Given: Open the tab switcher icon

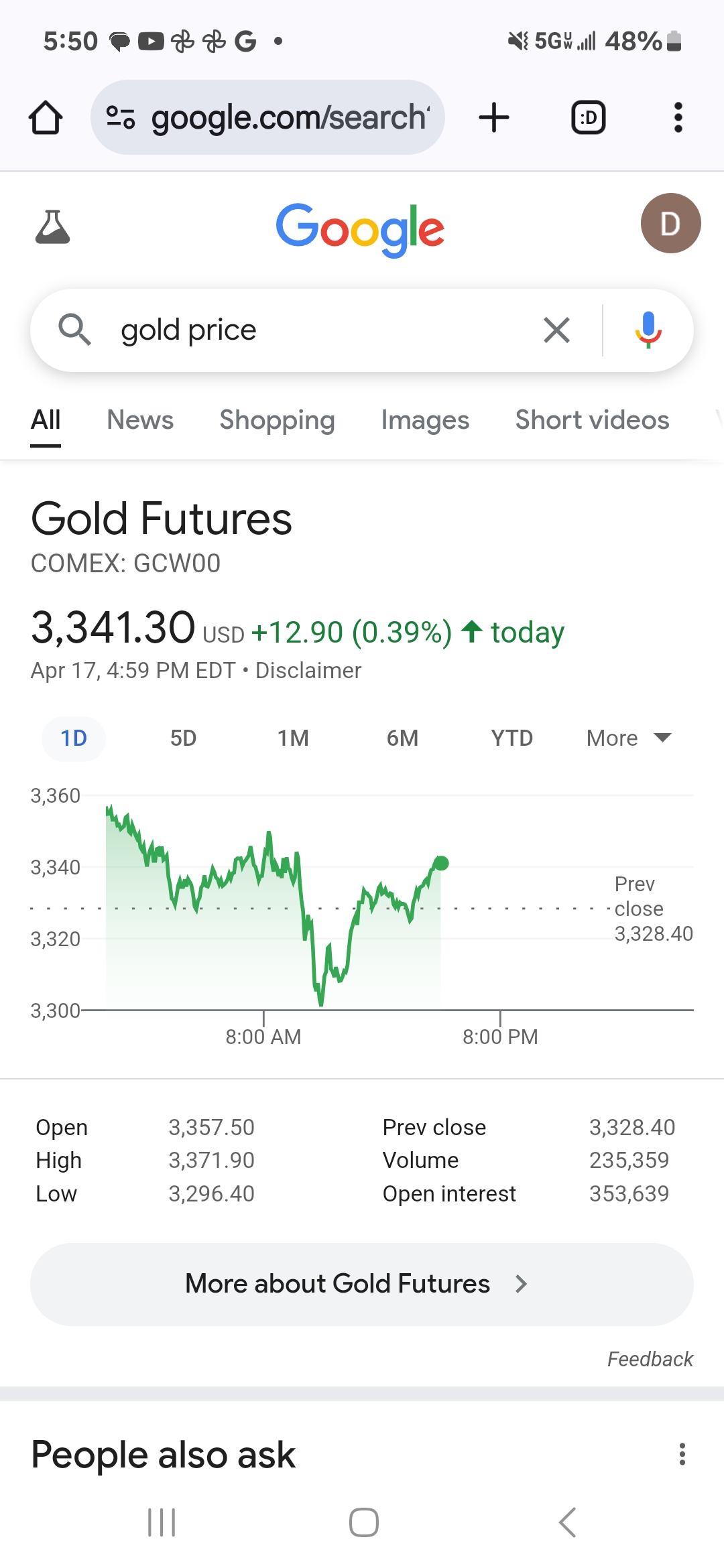Looking at the screenshot, I should tap(589, 118).
